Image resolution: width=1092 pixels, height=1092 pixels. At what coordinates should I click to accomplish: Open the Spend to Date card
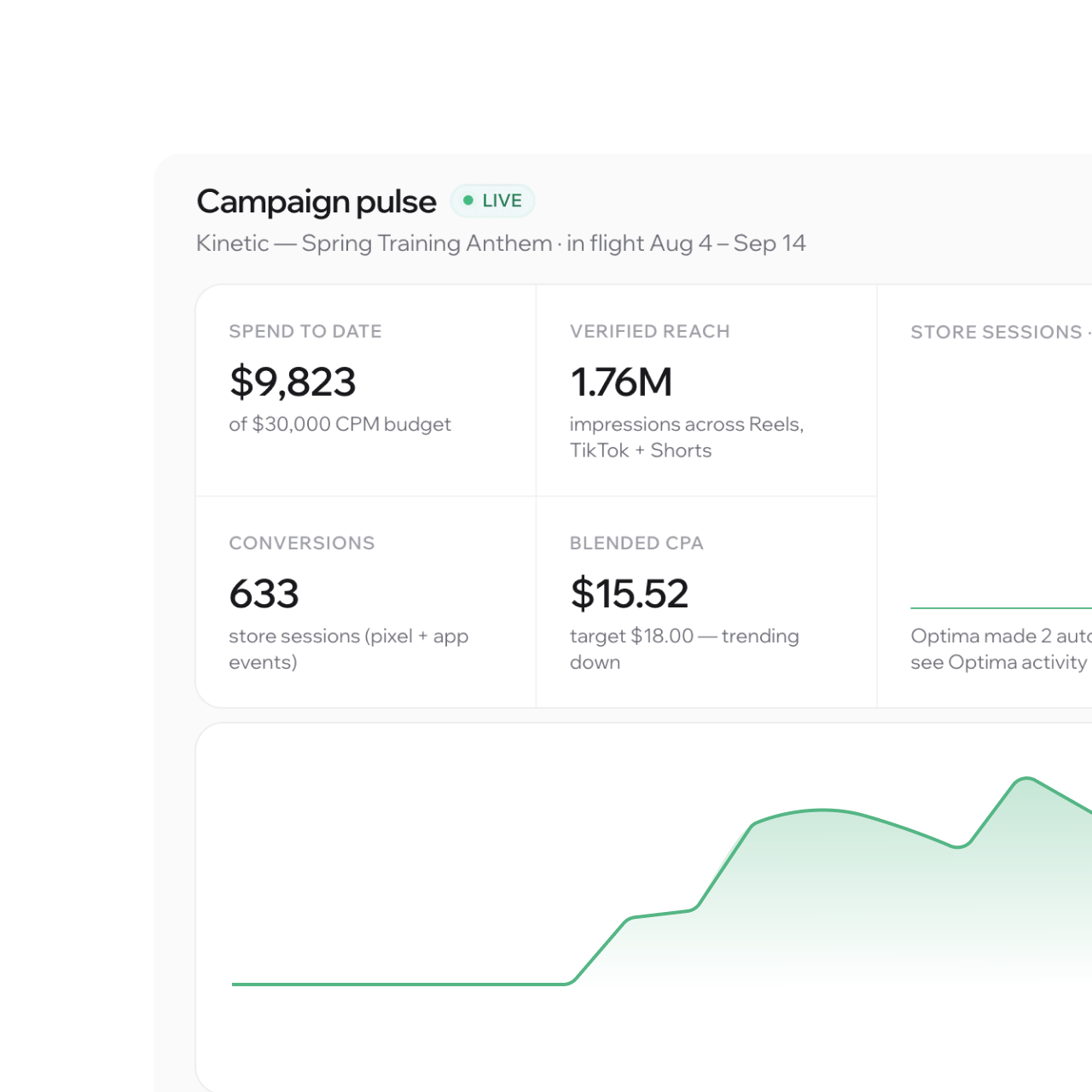point(366,391)
